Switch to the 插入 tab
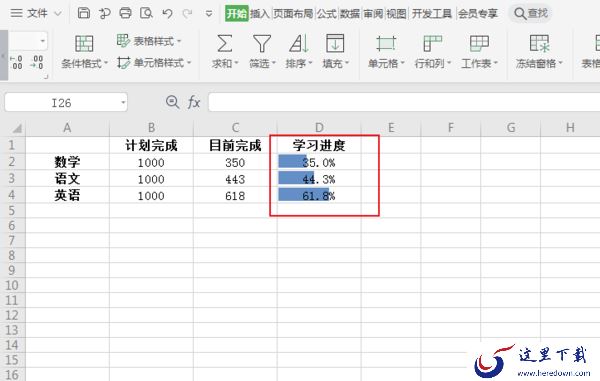Screen dimensions: 600x381 coord(260,14)
